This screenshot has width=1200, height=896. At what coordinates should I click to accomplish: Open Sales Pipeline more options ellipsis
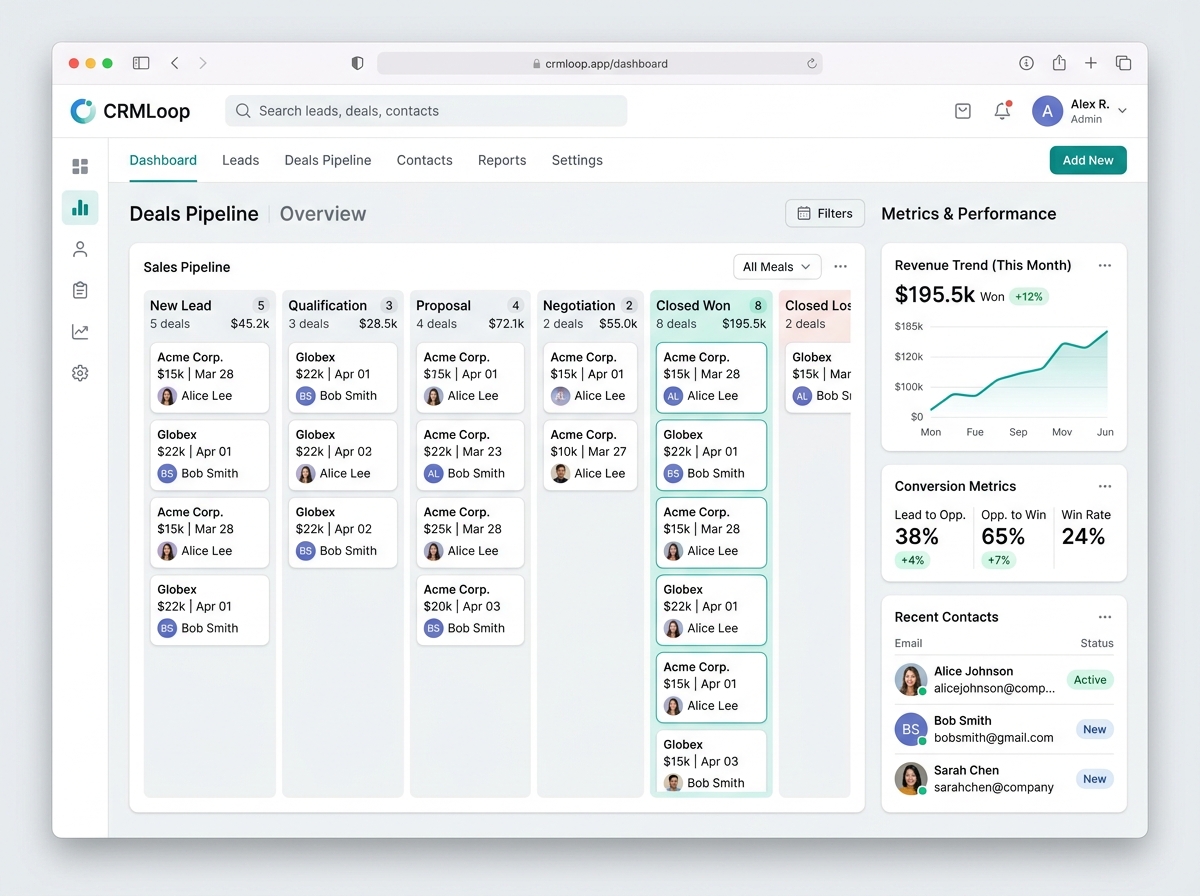840,267
